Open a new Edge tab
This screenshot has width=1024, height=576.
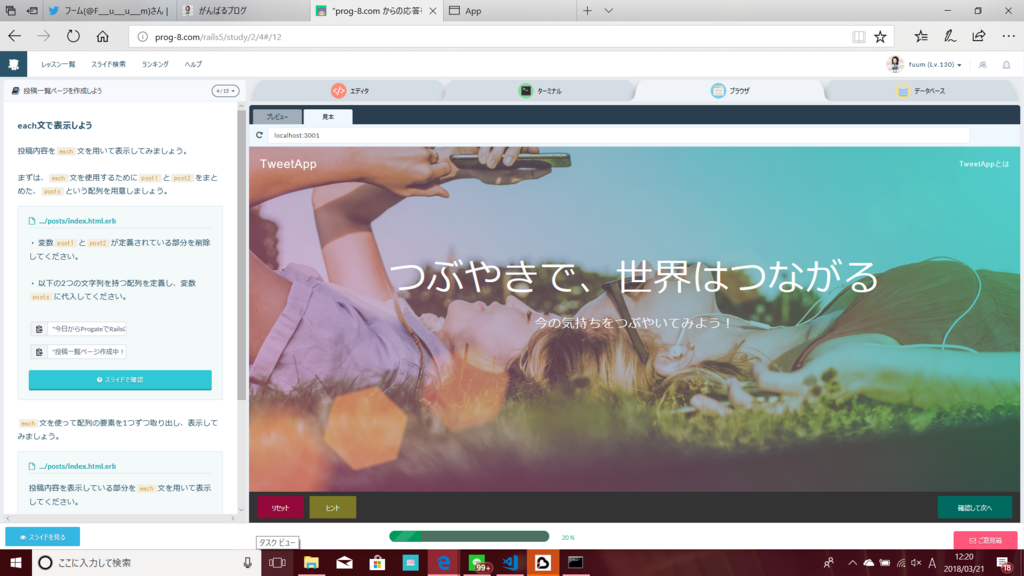tap(587, 10)
